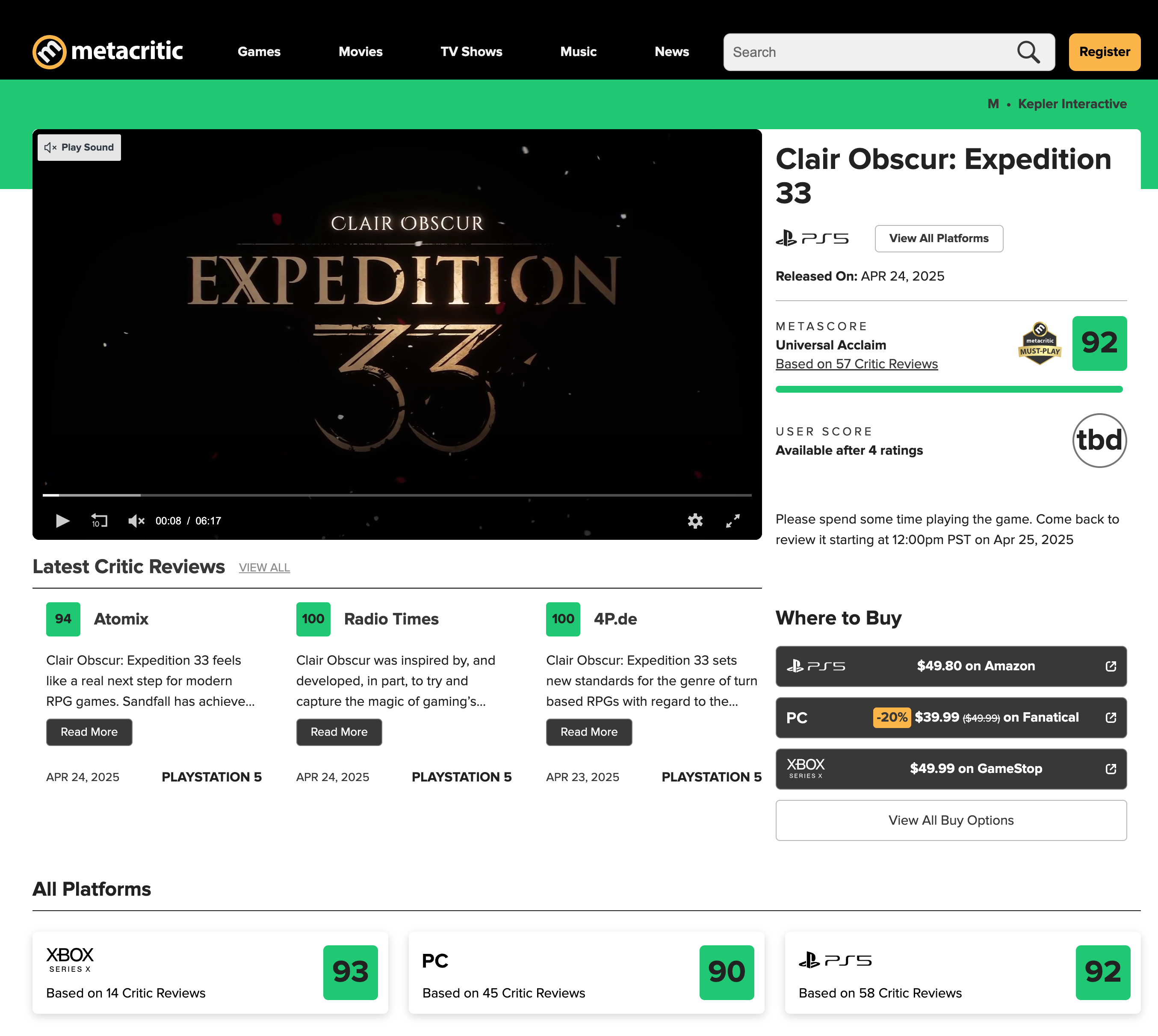
Task: Click the Must-Play badge icon
Action: click(1040, 343)
